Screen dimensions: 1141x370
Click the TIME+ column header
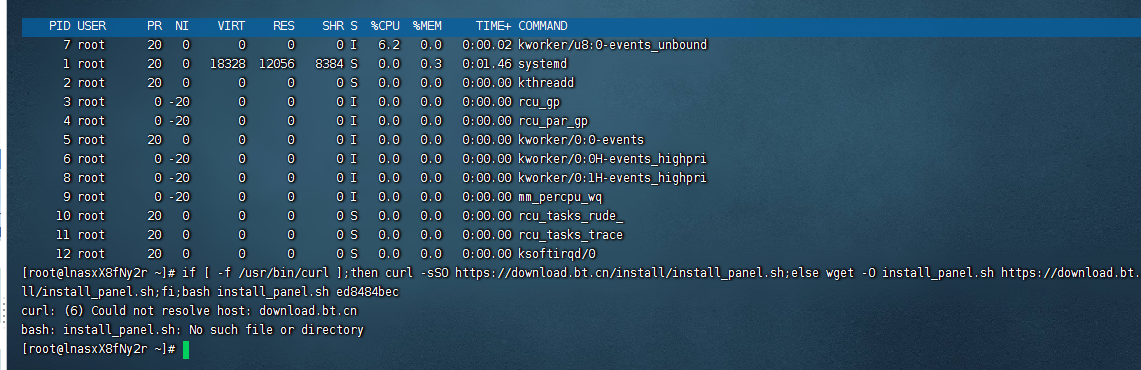pos(493,26)
